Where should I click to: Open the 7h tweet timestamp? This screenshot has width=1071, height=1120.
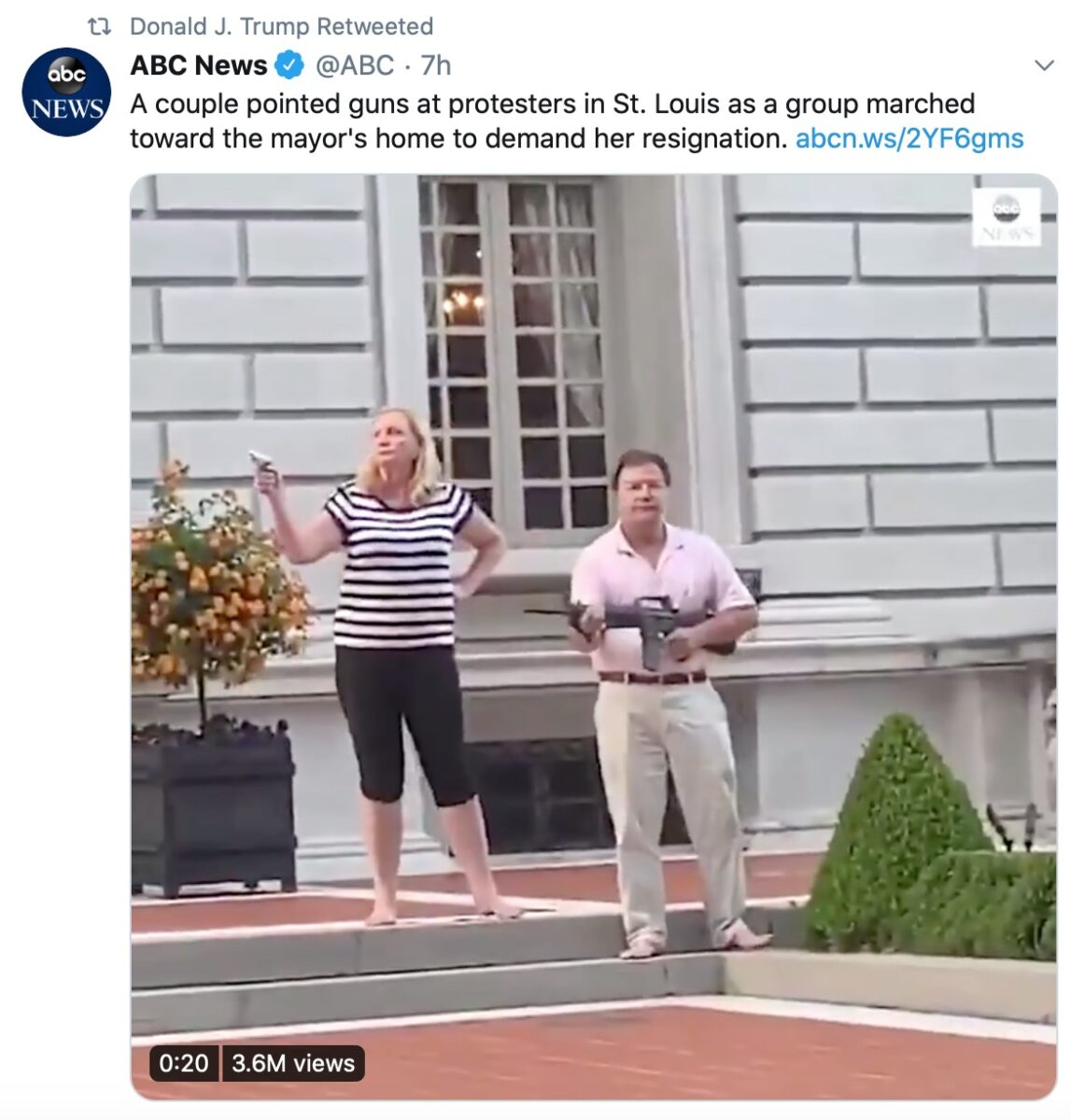[x=436, y=65]
